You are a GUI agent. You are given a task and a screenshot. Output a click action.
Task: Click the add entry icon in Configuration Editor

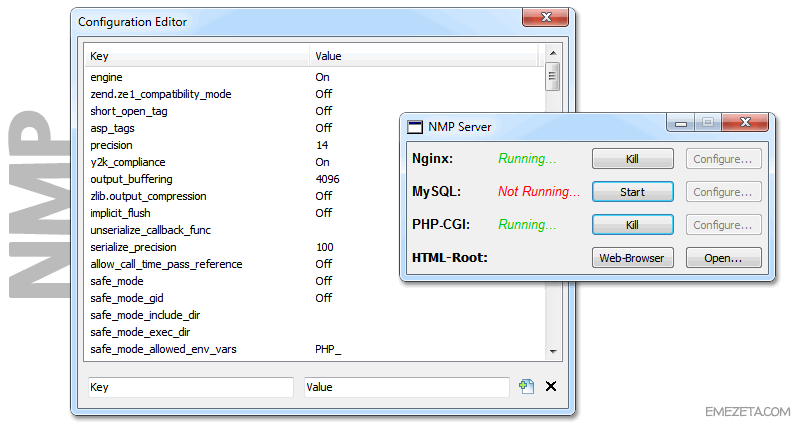527,386
